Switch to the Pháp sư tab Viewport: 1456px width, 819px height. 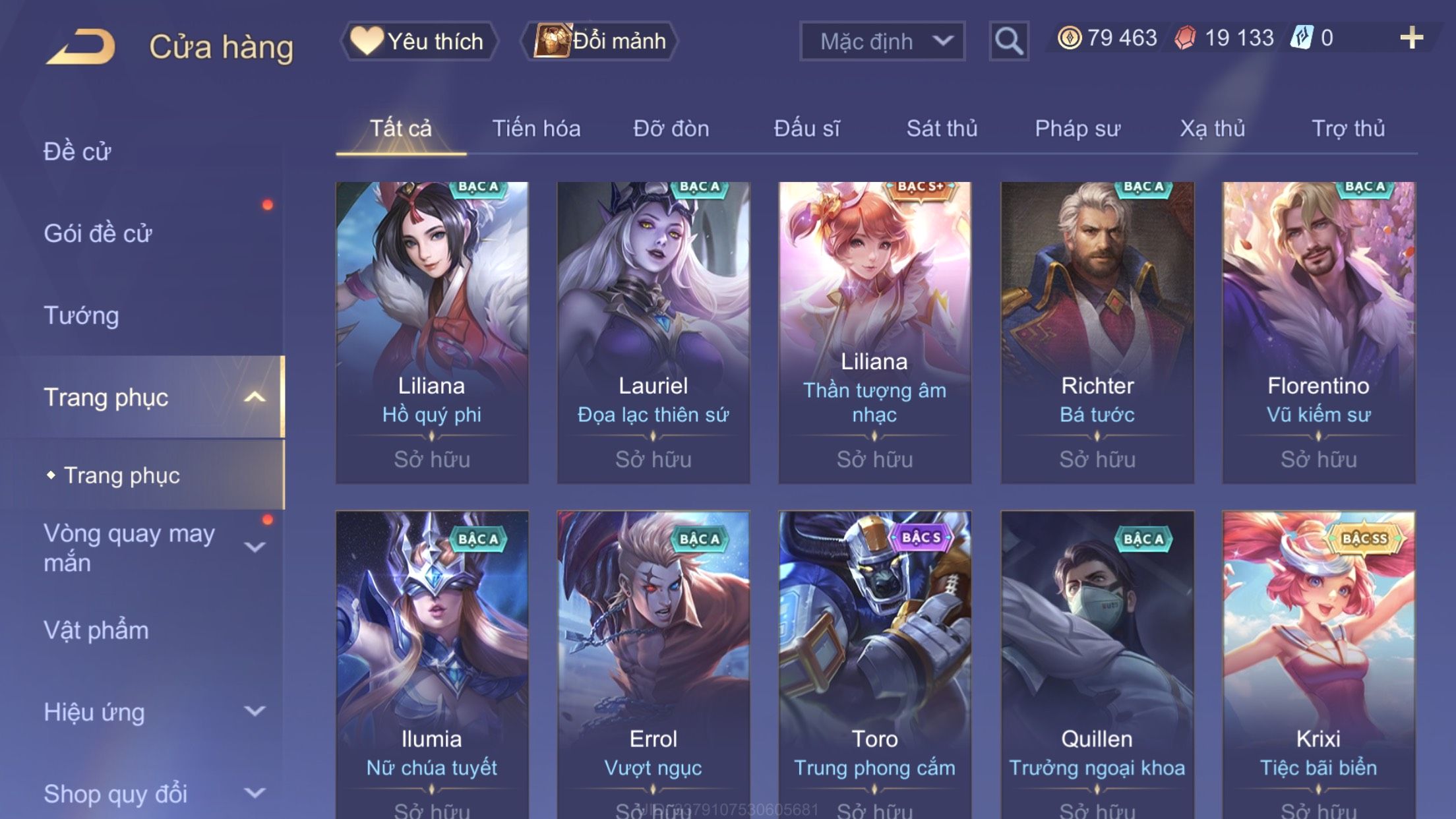tap(1077, 128)
